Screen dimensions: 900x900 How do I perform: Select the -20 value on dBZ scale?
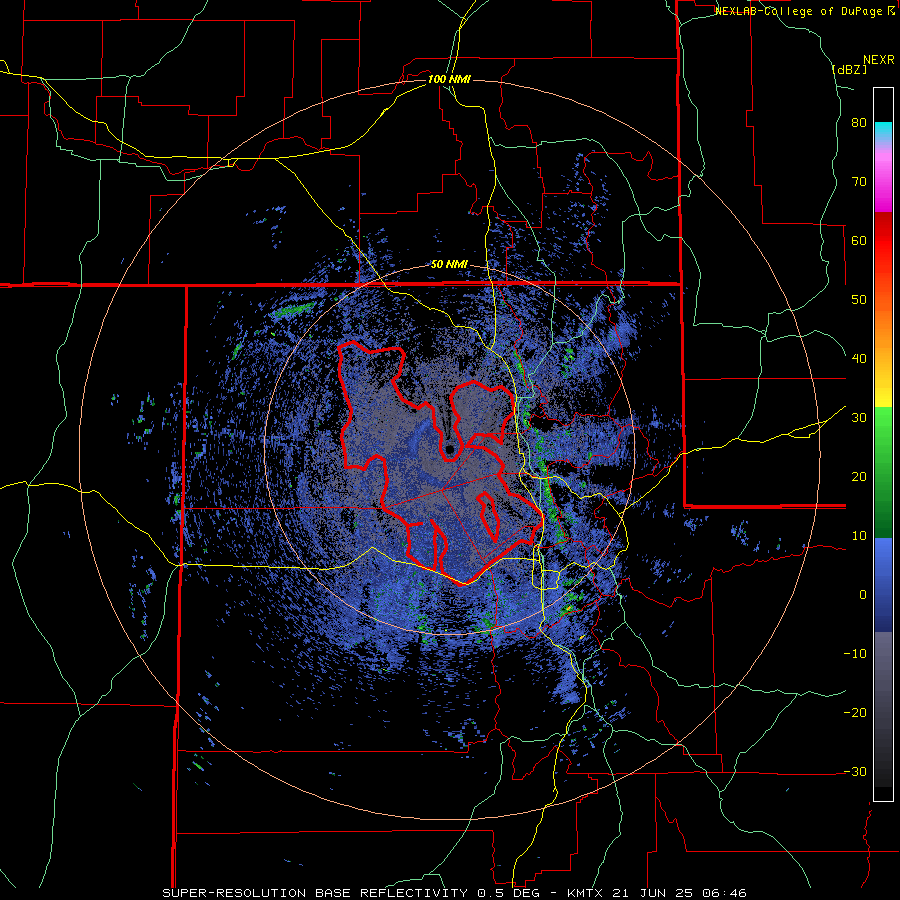pos(855,713)
